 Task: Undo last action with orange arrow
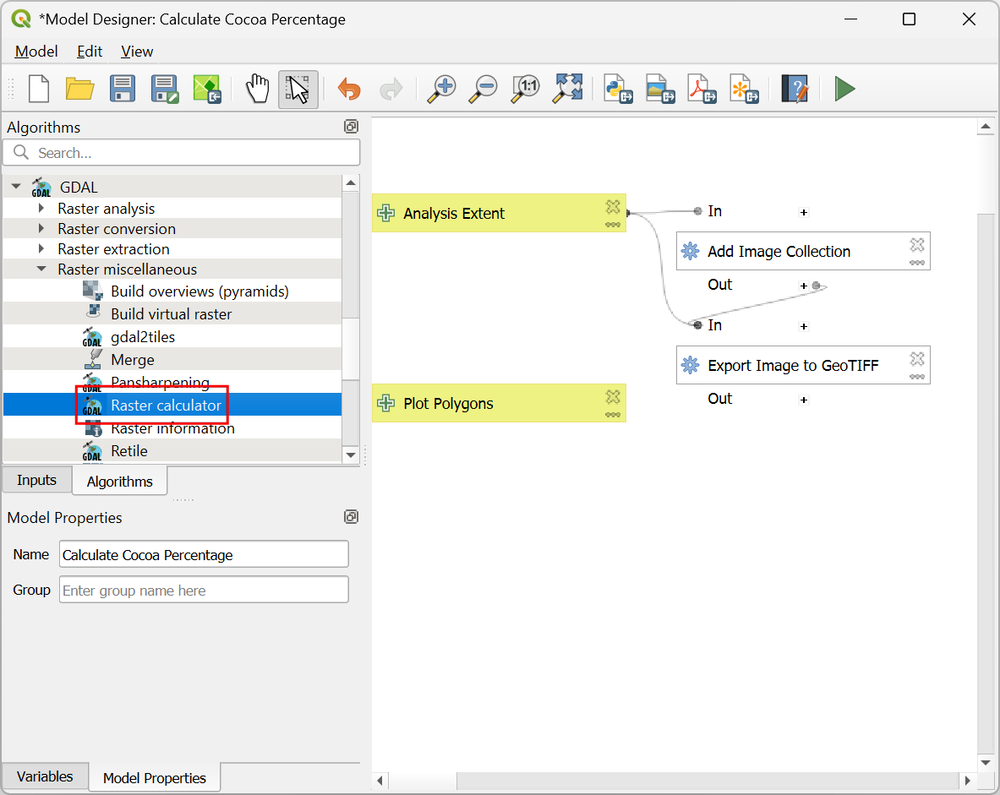(x=349, y=89)
